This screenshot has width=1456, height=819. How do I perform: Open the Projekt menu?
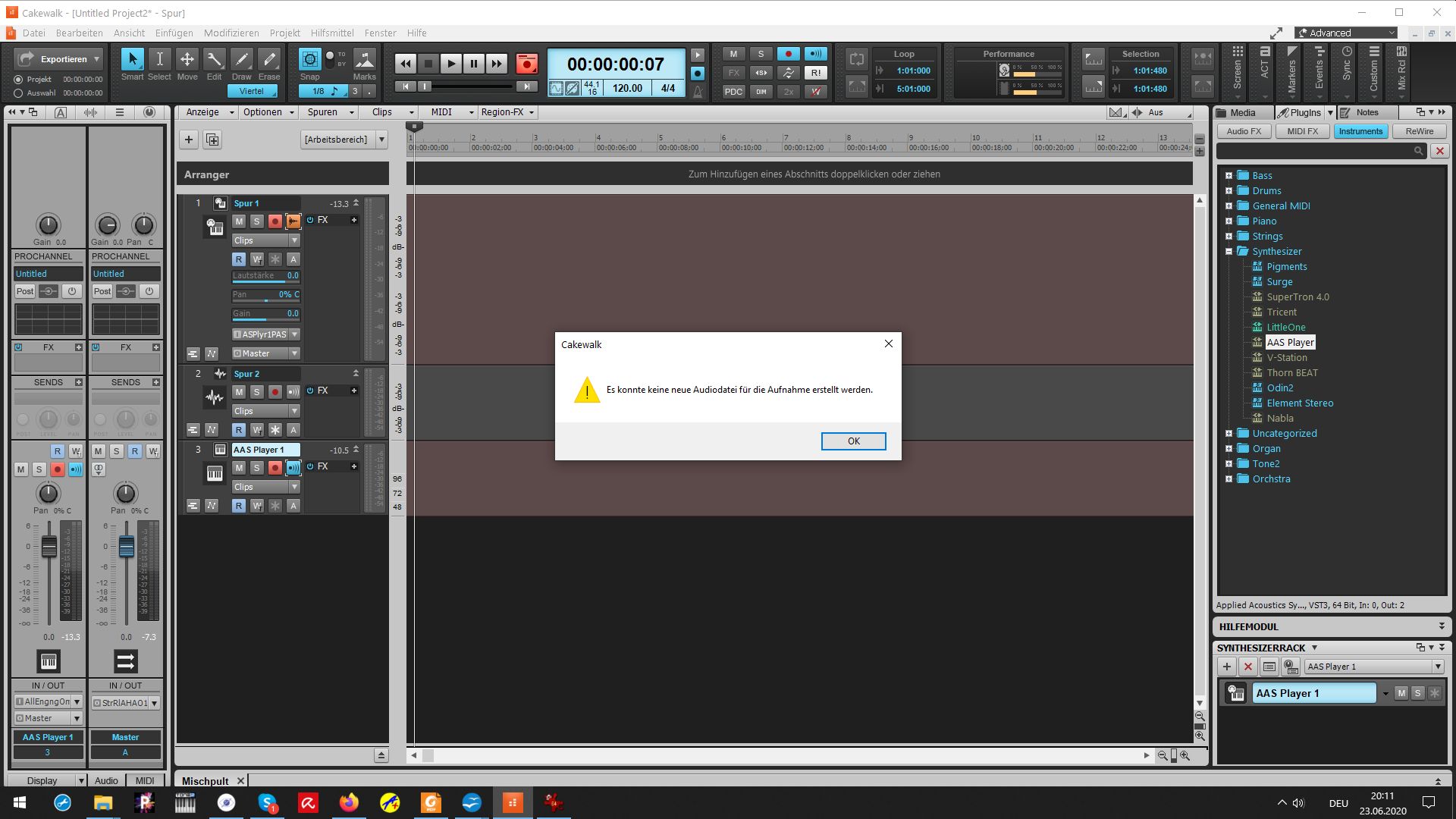click(x=284, y=33)
